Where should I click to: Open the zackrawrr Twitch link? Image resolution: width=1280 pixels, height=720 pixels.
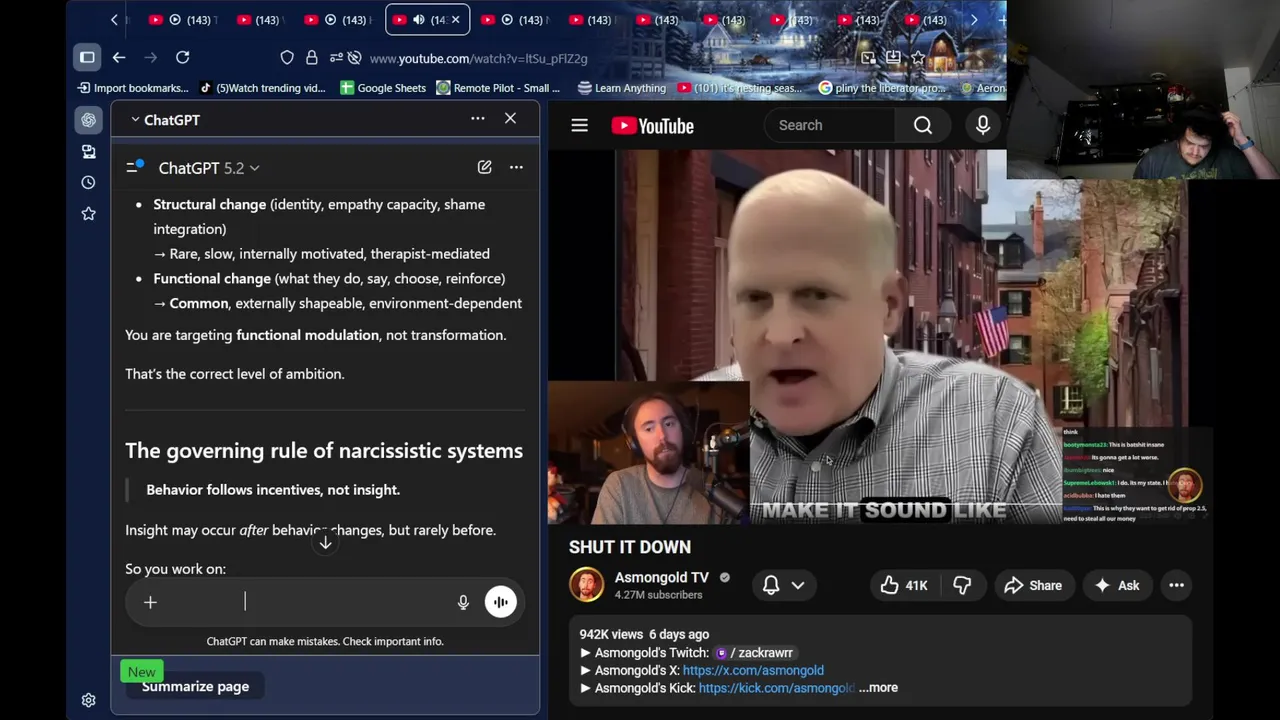click(755, 653)
